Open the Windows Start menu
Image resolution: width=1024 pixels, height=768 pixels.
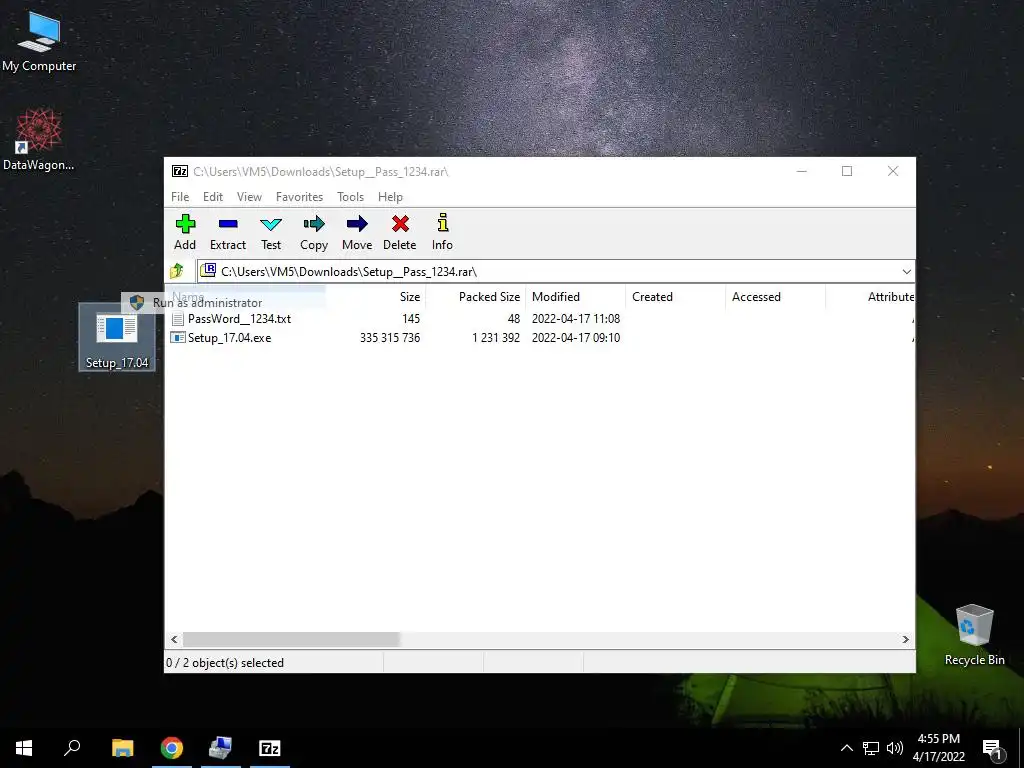[24, 748]
